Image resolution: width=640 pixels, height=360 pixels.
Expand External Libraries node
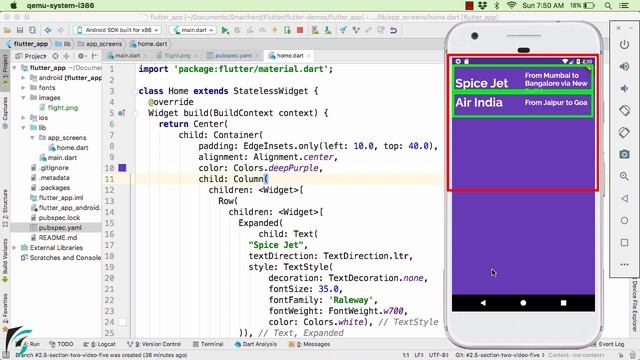point(15,248)
